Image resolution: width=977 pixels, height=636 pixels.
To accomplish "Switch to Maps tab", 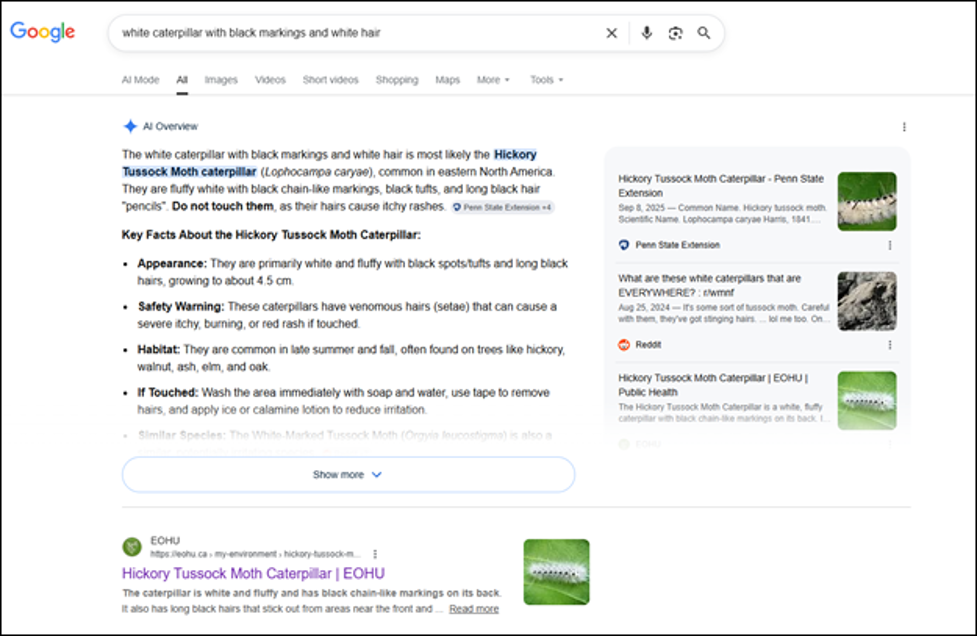I will pos(447,80).
